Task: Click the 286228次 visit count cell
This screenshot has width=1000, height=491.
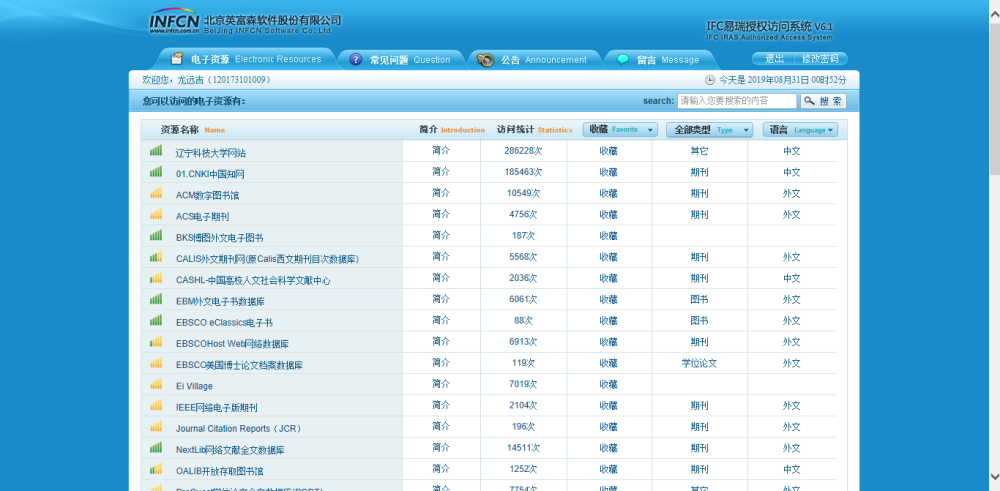Action: (523, 151)
